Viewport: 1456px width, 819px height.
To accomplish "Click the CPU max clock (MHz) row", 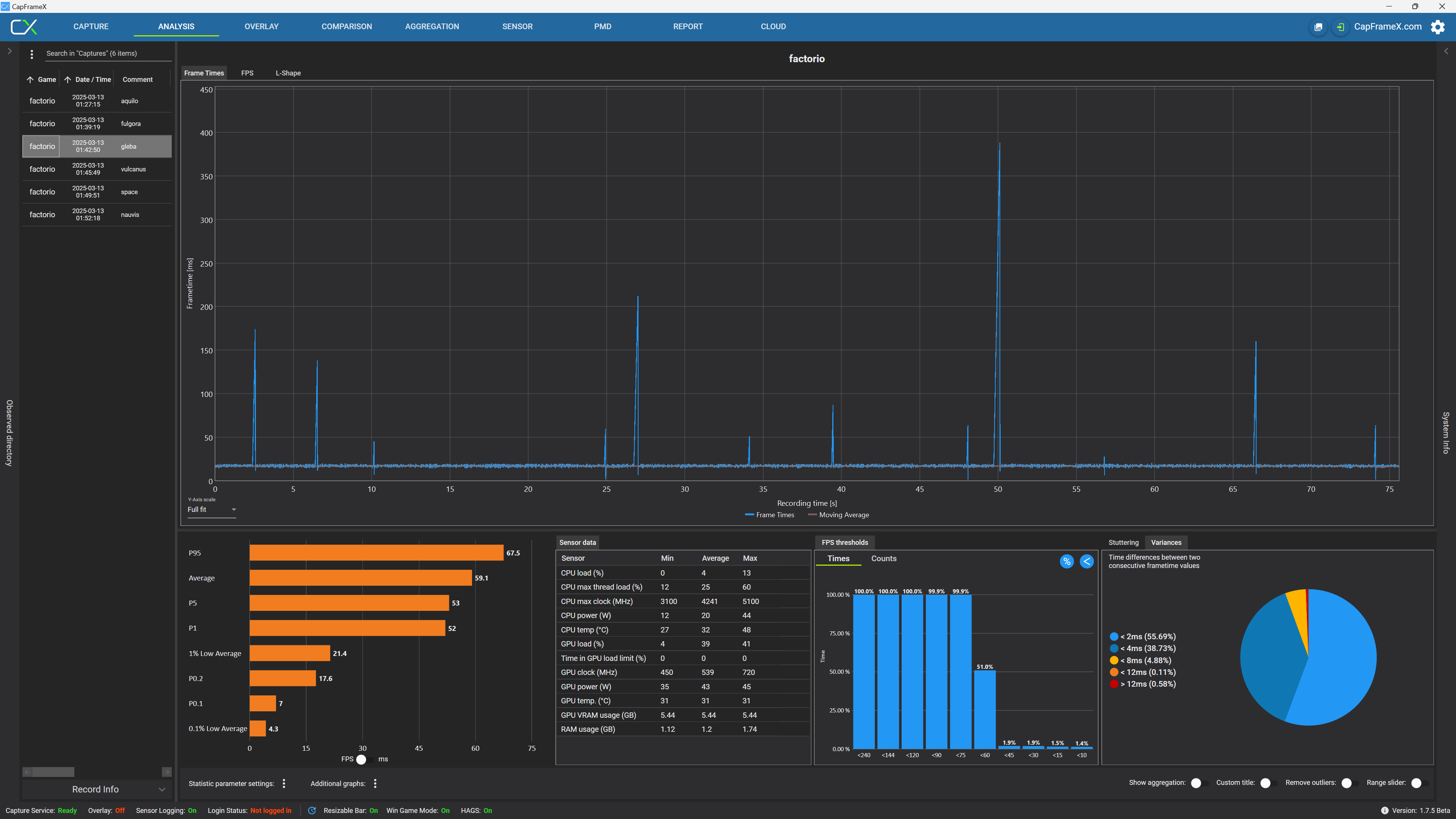I will [683, 601].
